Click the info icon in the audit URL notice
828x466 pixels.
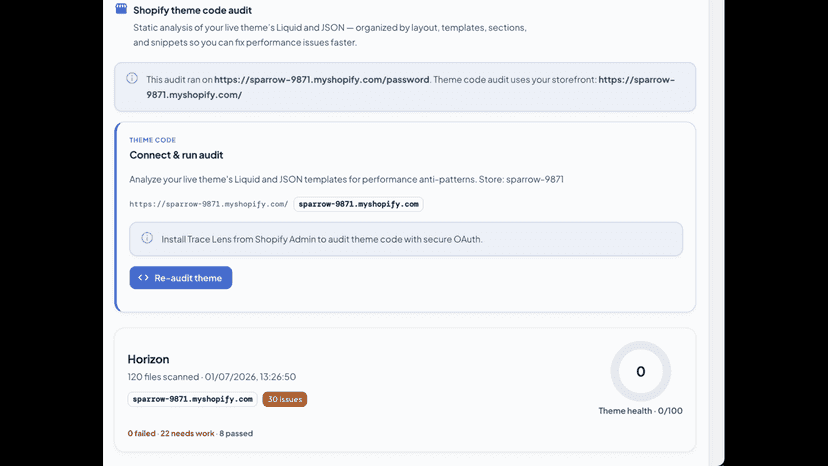point(132,78)
